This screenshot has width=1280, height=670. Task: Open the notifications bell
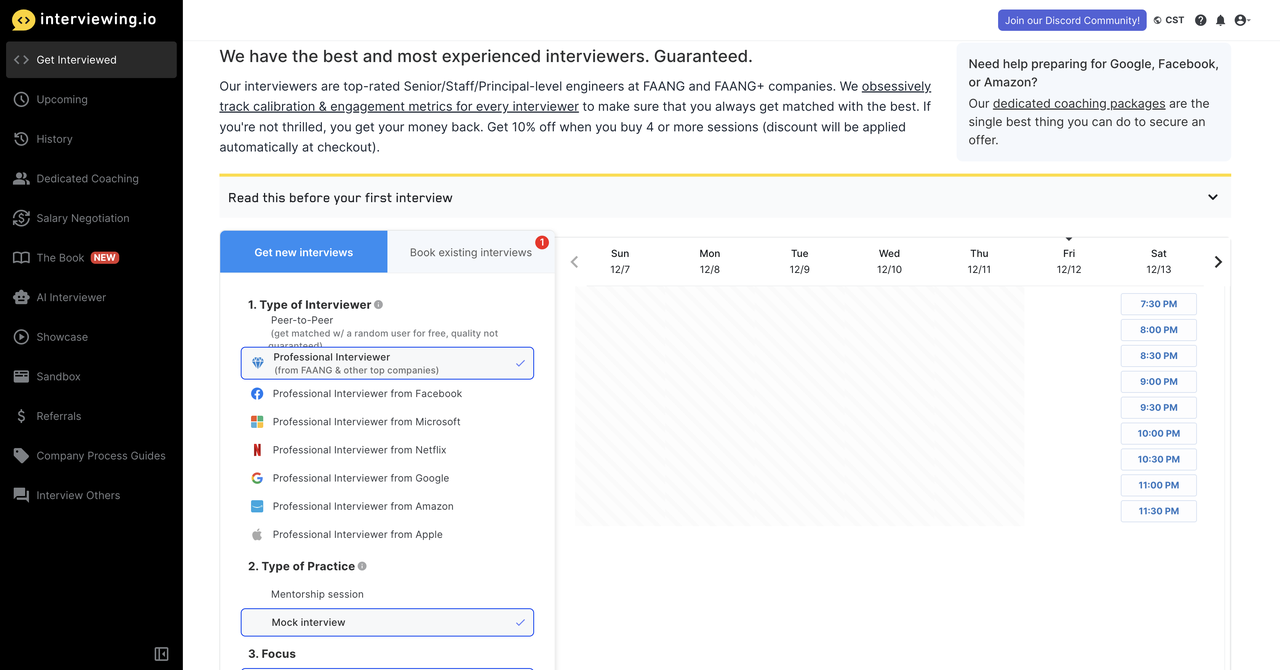coord(1221,20)
